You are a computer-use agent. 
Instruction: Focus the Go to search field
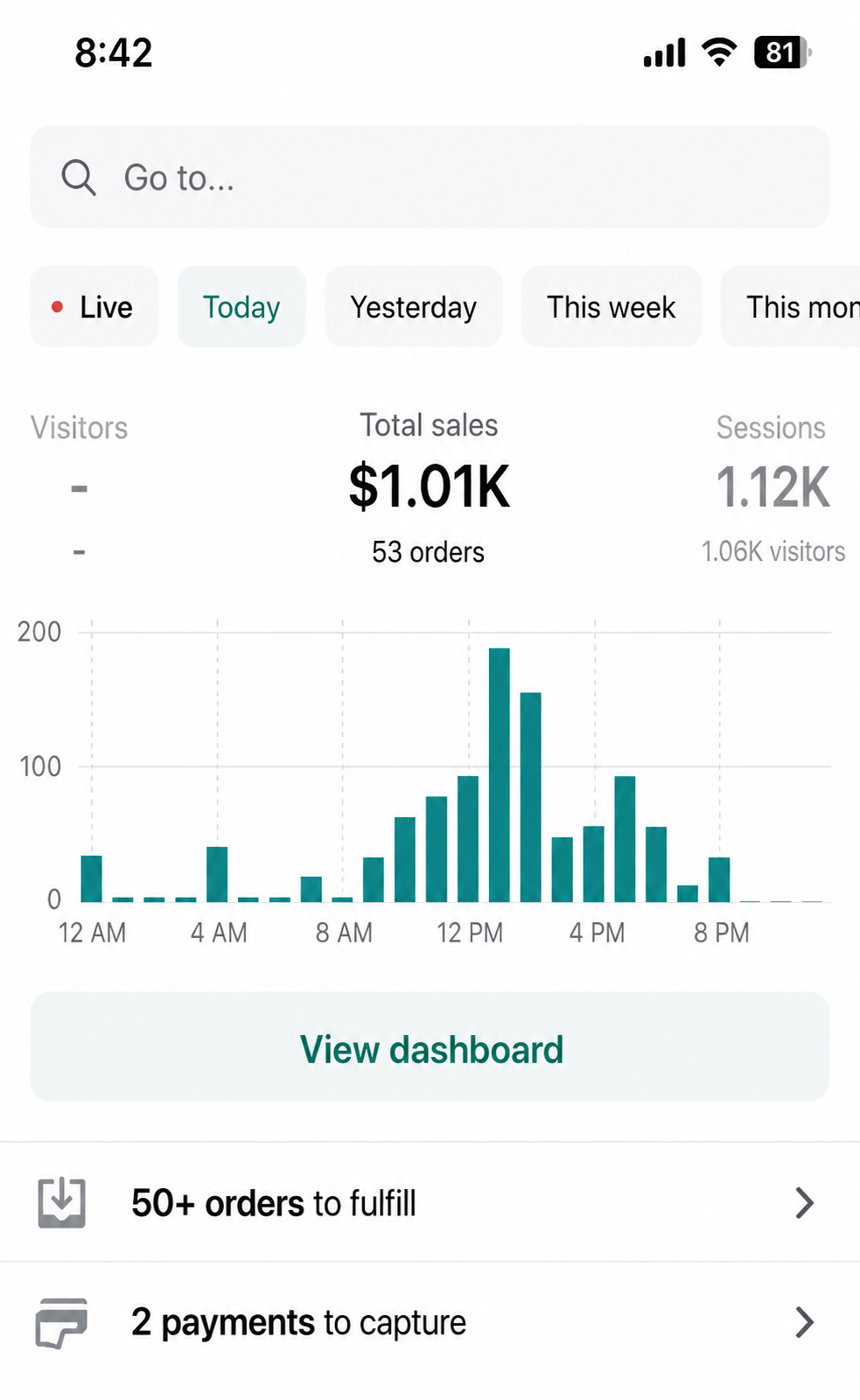tap(430, 177)
